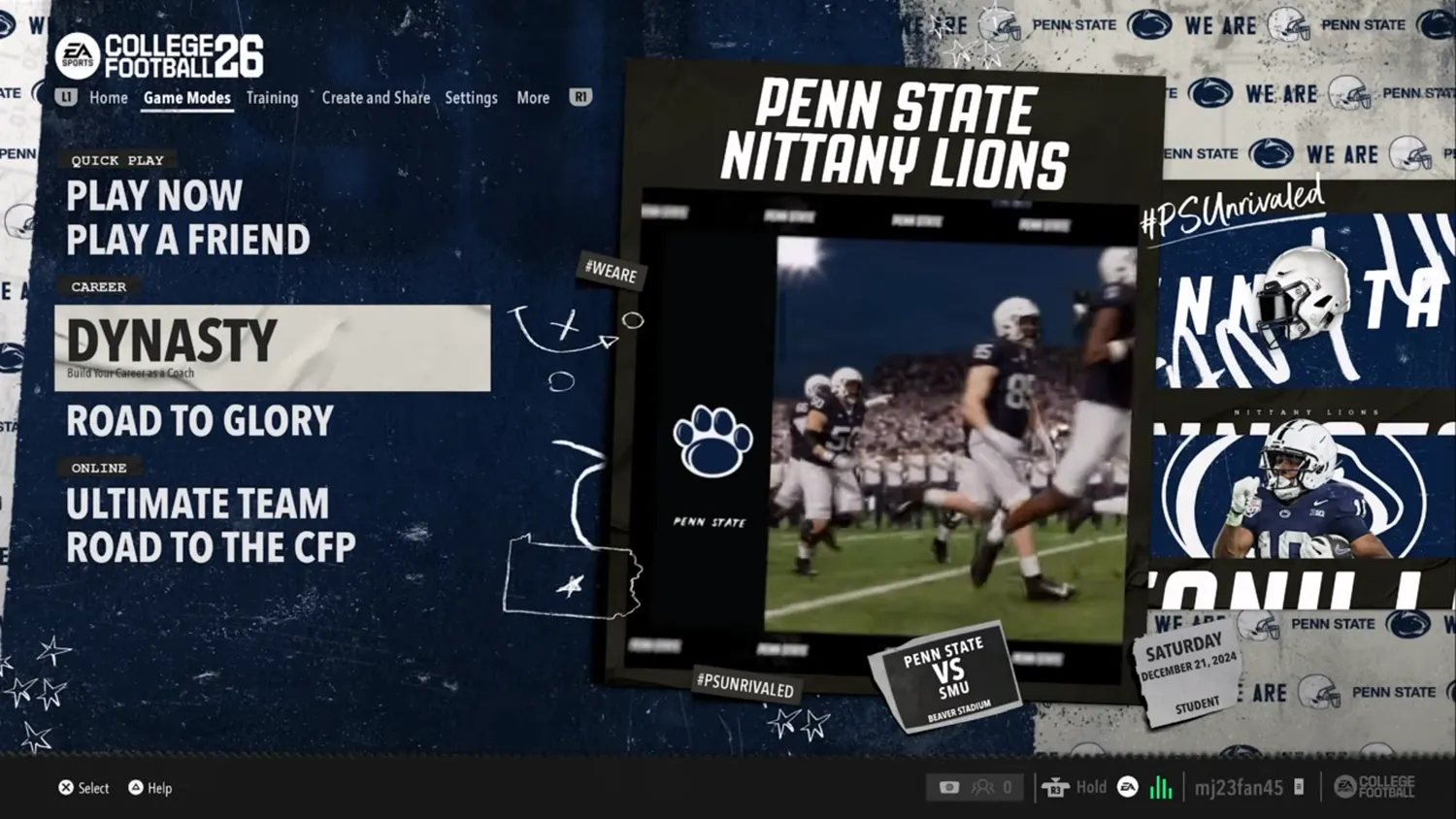Click the X button Select icon
The height and width of the screenshot is (819, 1456).
pyautogui.click(x=66, y=788)
